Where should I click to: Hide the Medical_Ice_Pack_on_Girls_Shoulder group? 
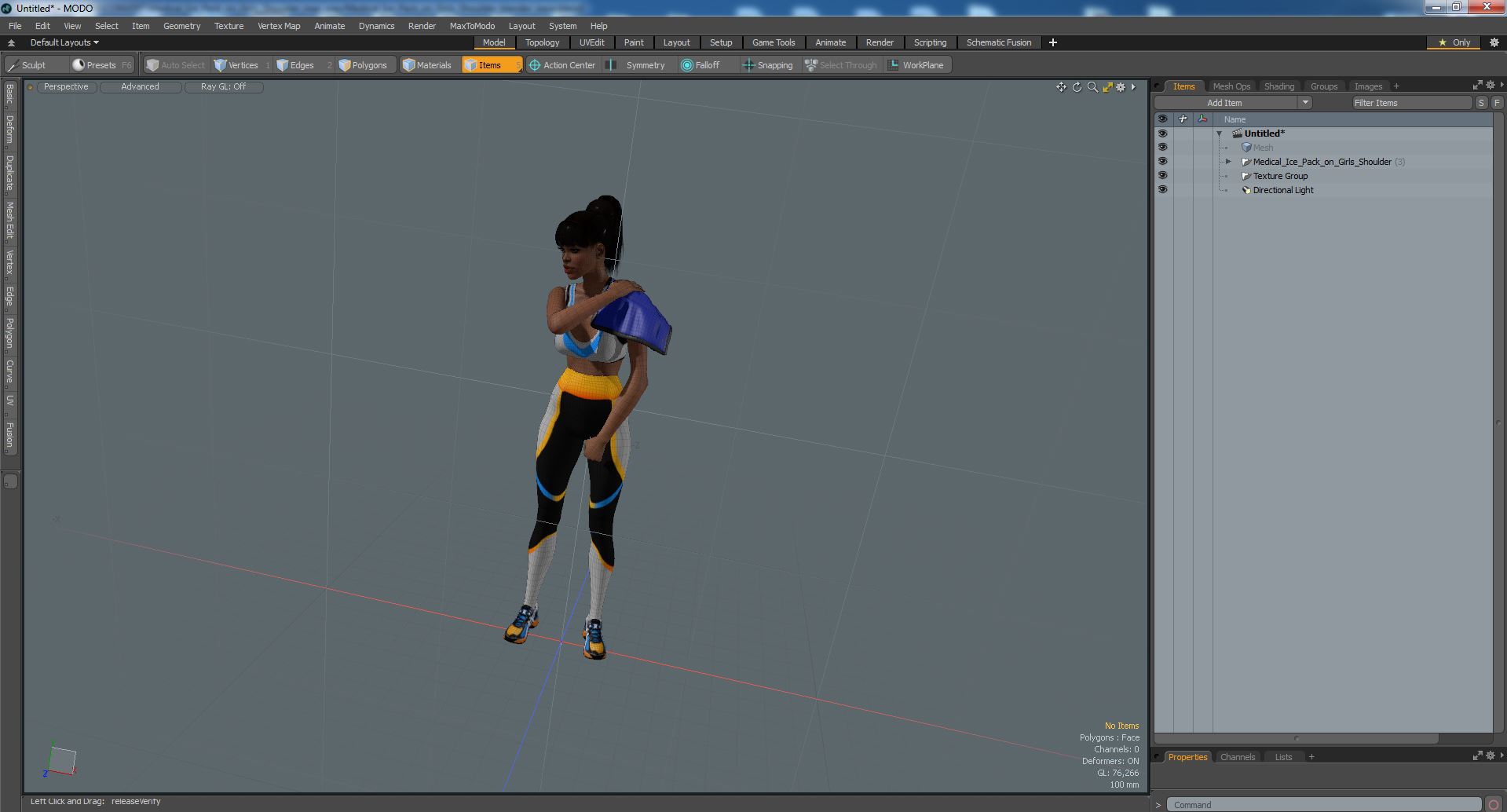click(x=1162, y=162)
